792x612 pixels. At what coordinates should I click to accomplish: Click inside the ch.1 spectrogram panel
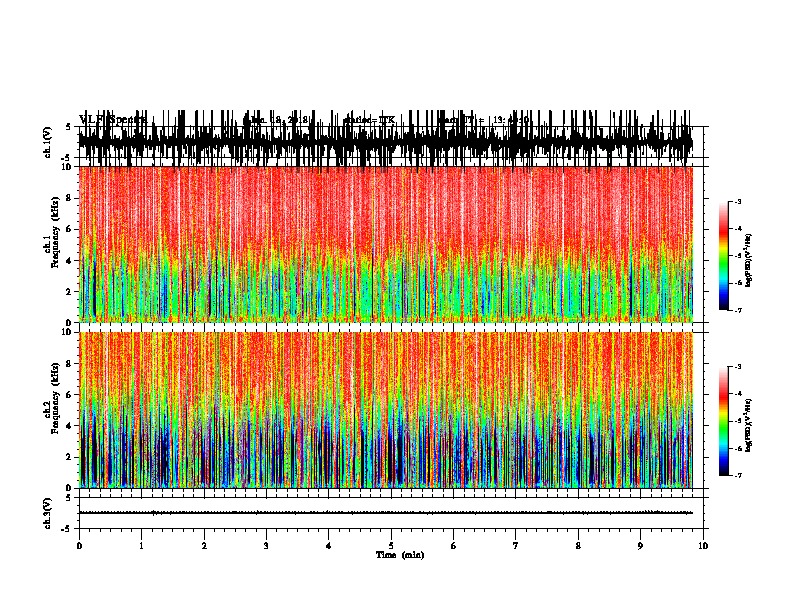pyautogui.click(x=385, y=244)
